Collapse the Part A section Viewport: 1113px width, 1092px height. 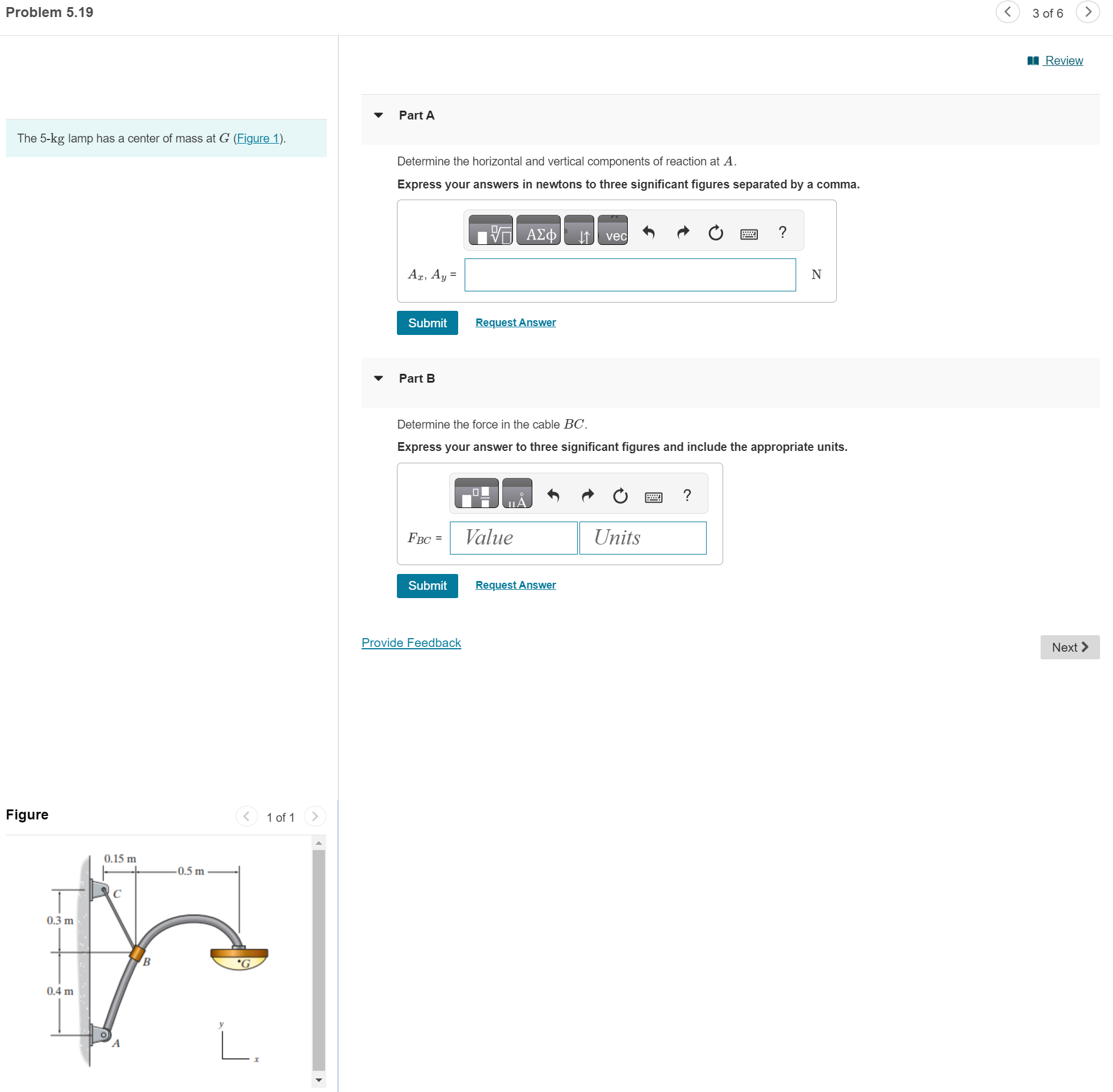click(x=379, y=115)
